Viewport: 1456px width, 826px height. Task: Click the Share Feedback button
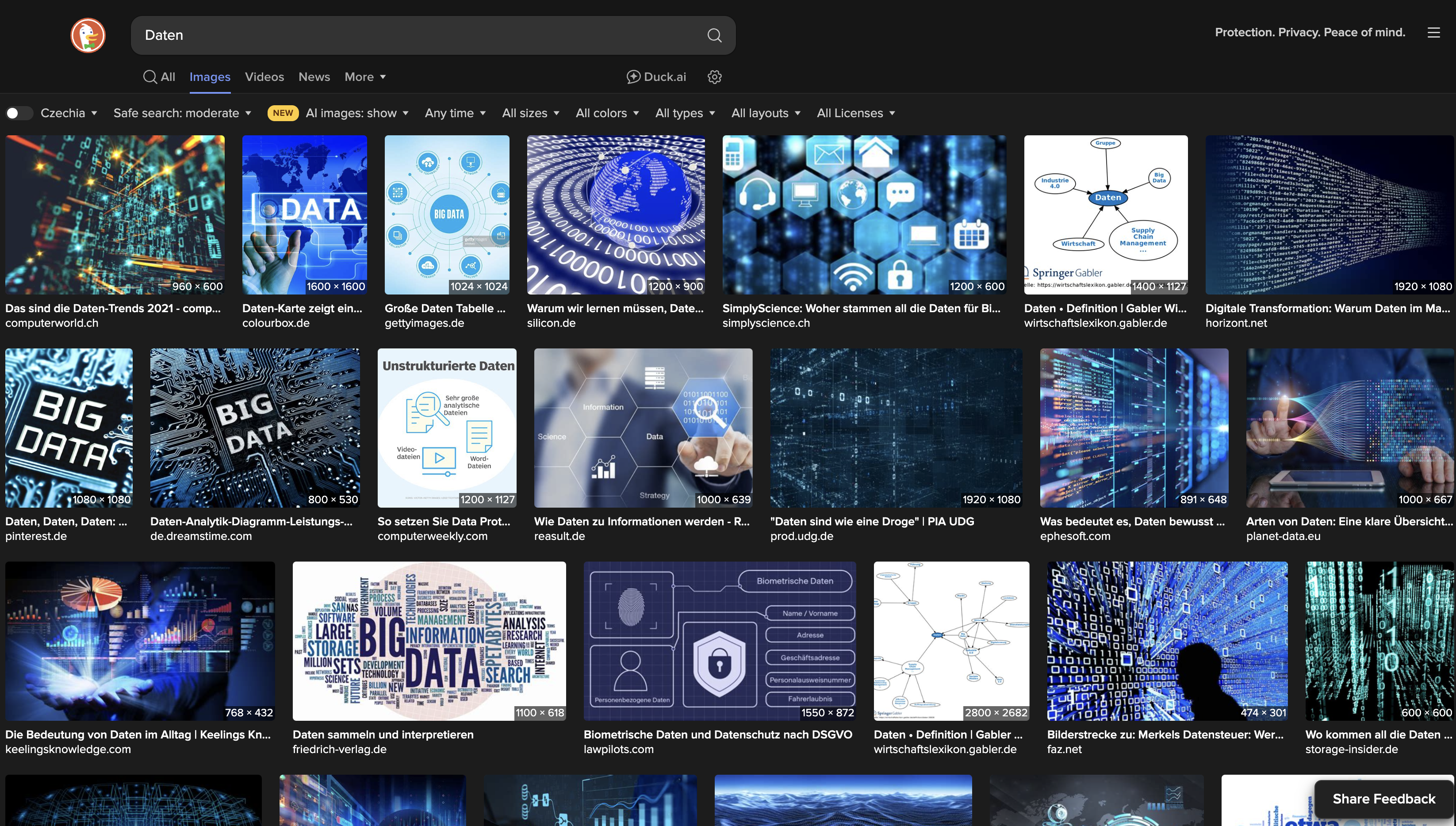click(x=1383, y=799)
